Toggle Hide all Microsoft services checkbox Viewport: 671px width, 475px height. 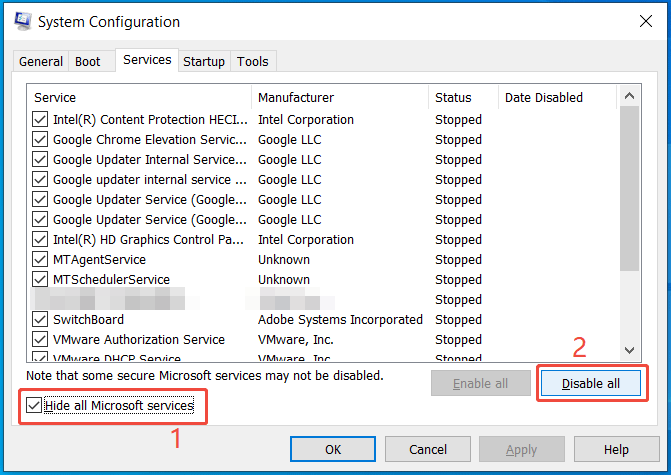pyautogui.click(x=33, y=405)
